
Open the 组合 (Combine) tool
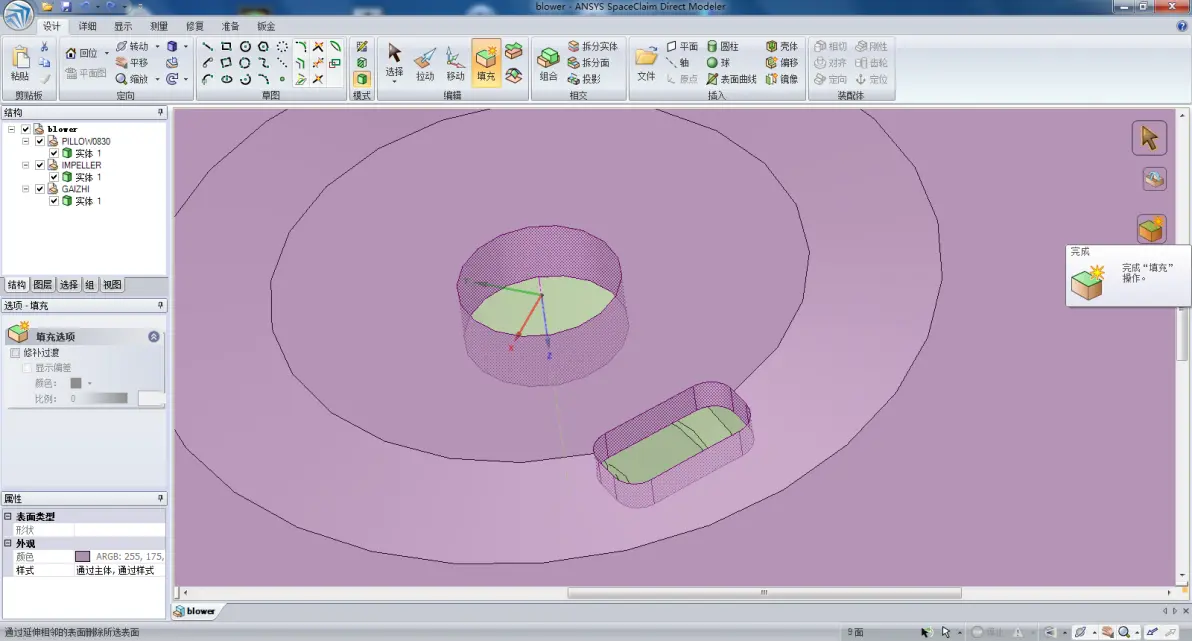(x=548, y=64)
